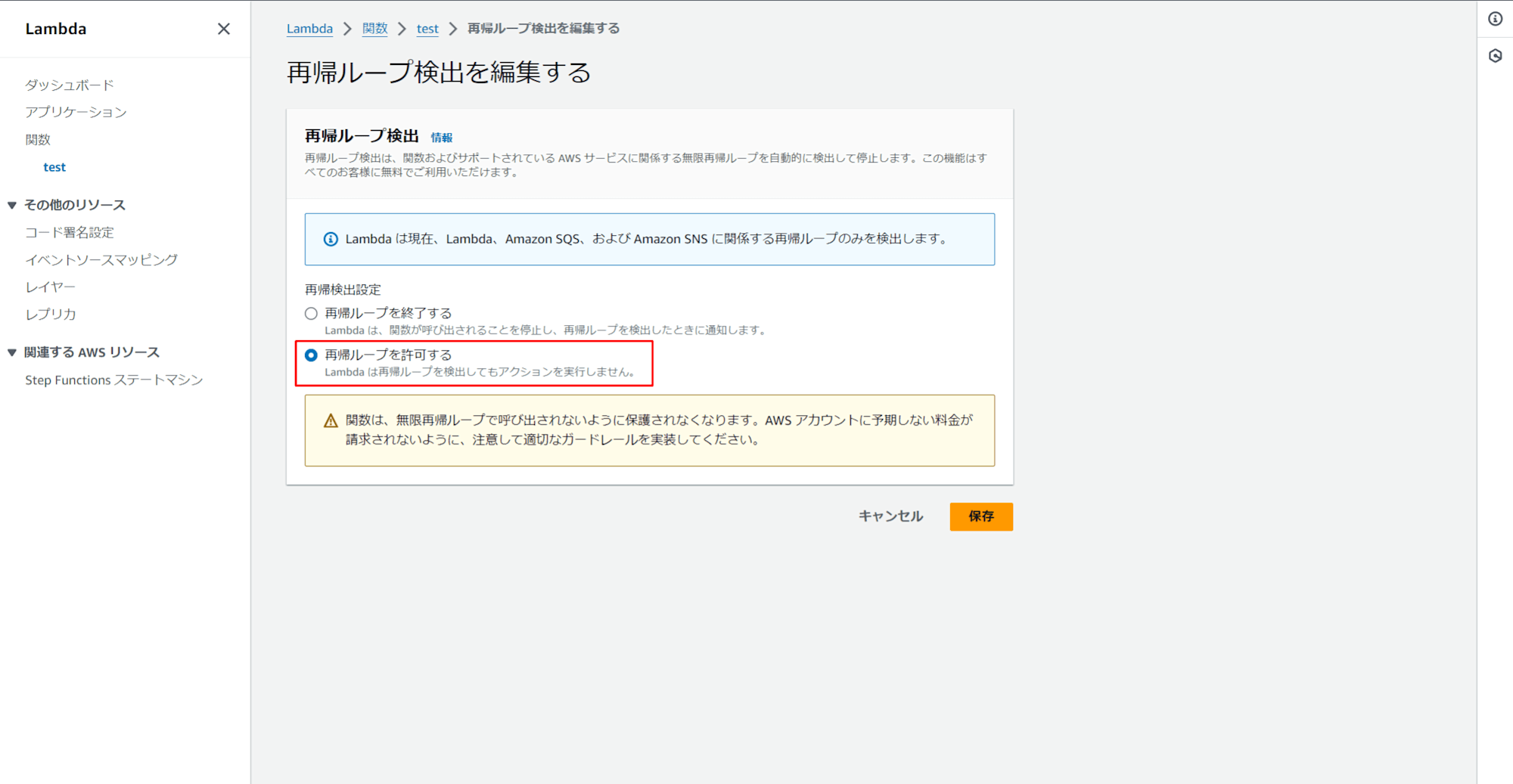Click the 再帰ループ検出を編集する page heading

(x=439, y=72)
